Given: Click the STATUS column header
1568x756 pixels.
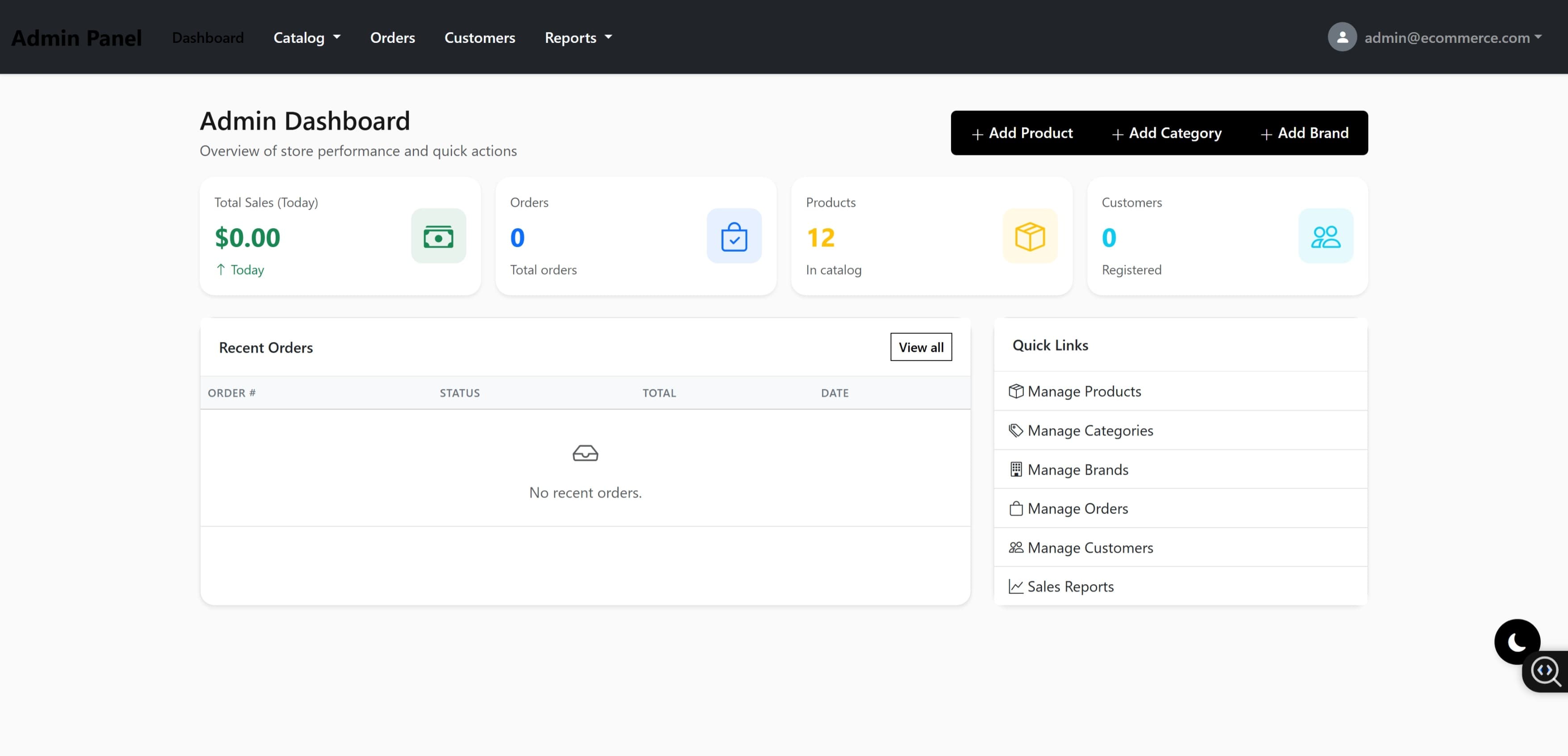Looking at the screenshot, I should coord(460,393).
